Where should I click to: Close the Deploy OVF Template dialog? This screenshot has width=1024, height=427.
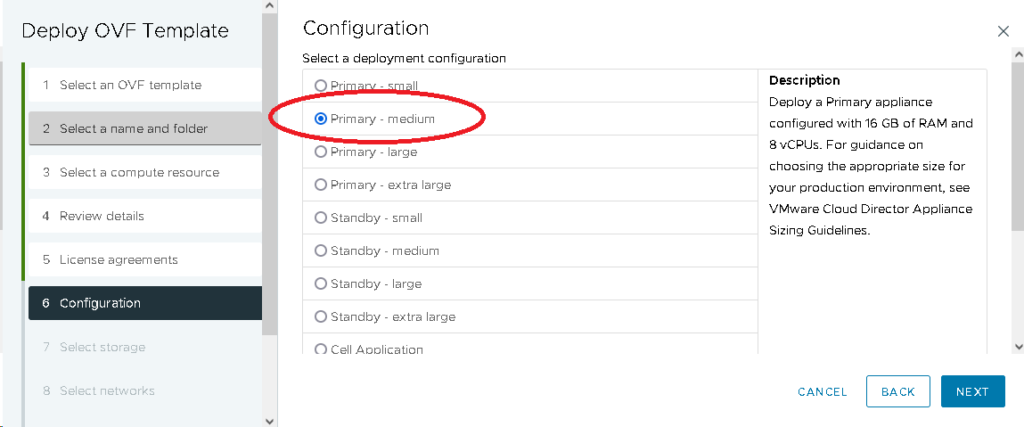(x=1003, y=32)
